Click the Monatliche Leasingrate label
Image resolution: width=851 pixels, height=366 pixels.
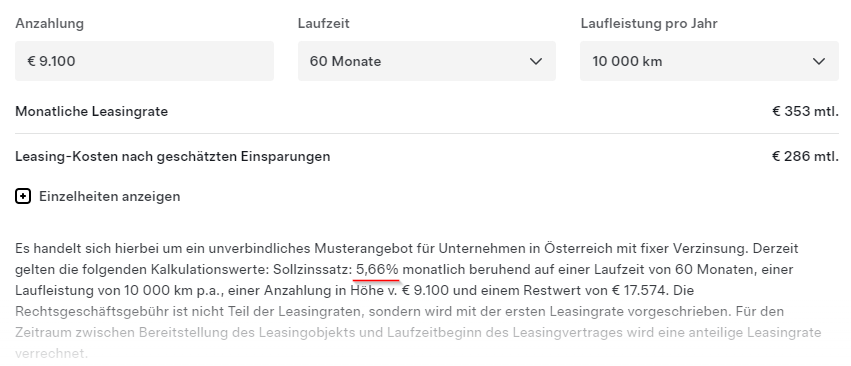[92, 112]
